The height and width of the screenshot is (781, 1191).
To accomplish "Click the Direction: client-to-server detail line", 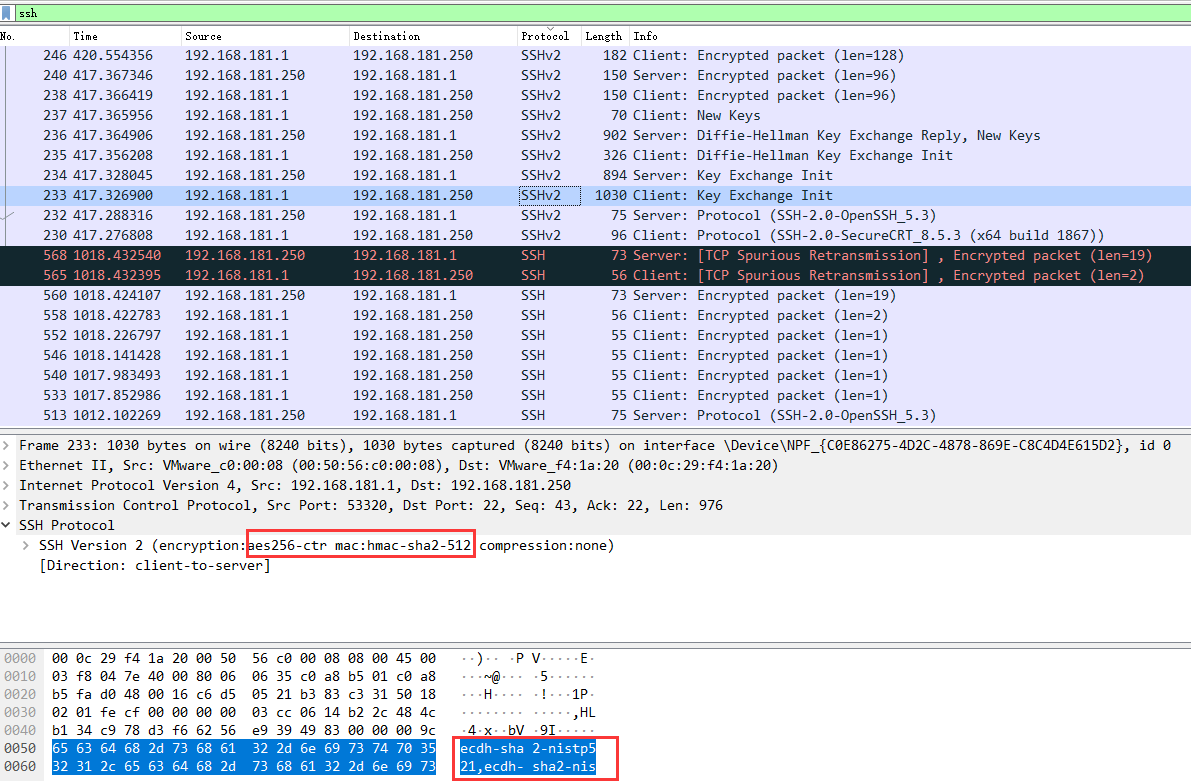I will (x=155, y=565).
